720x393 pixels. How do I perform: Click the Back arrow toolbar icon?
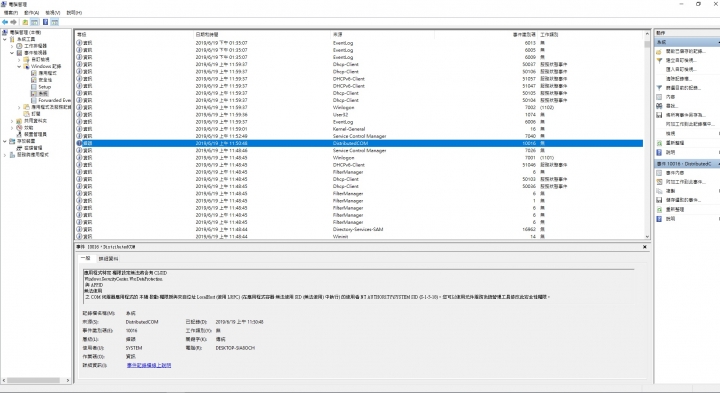[x=5, y=22]
